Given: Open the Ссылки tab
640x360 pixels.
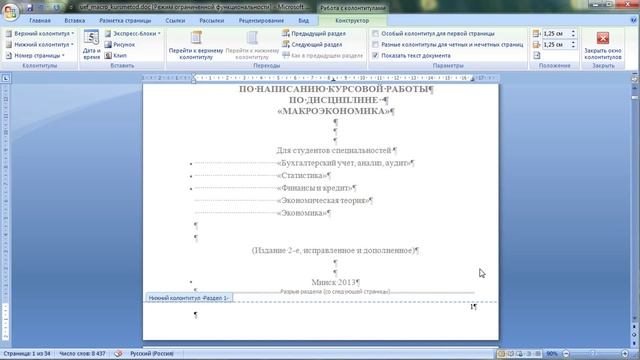Looking at the screenshot, I should tap(176, 20).
